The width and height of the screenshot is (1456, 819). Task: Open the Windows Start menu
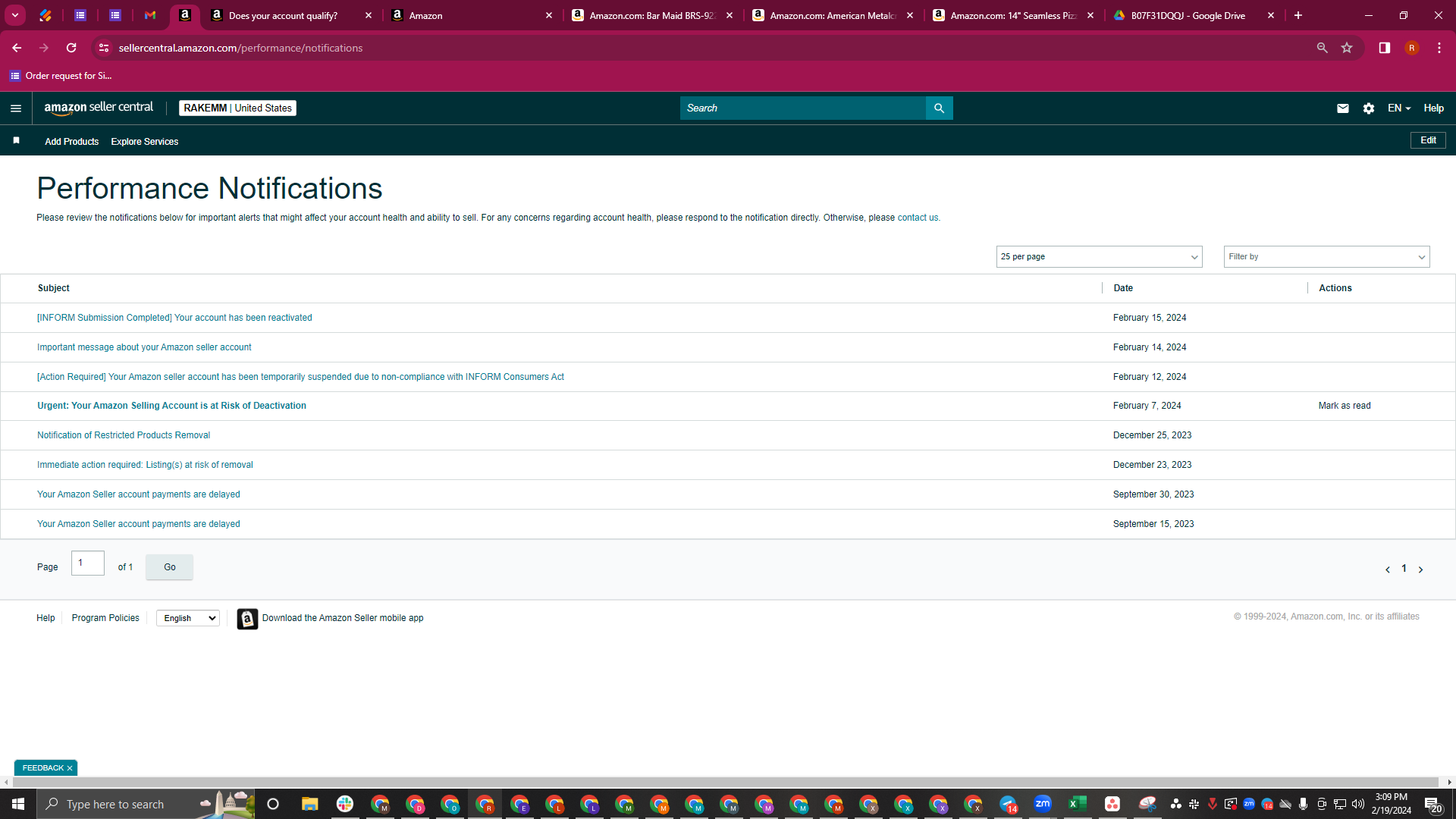click(x=18, y=804)
